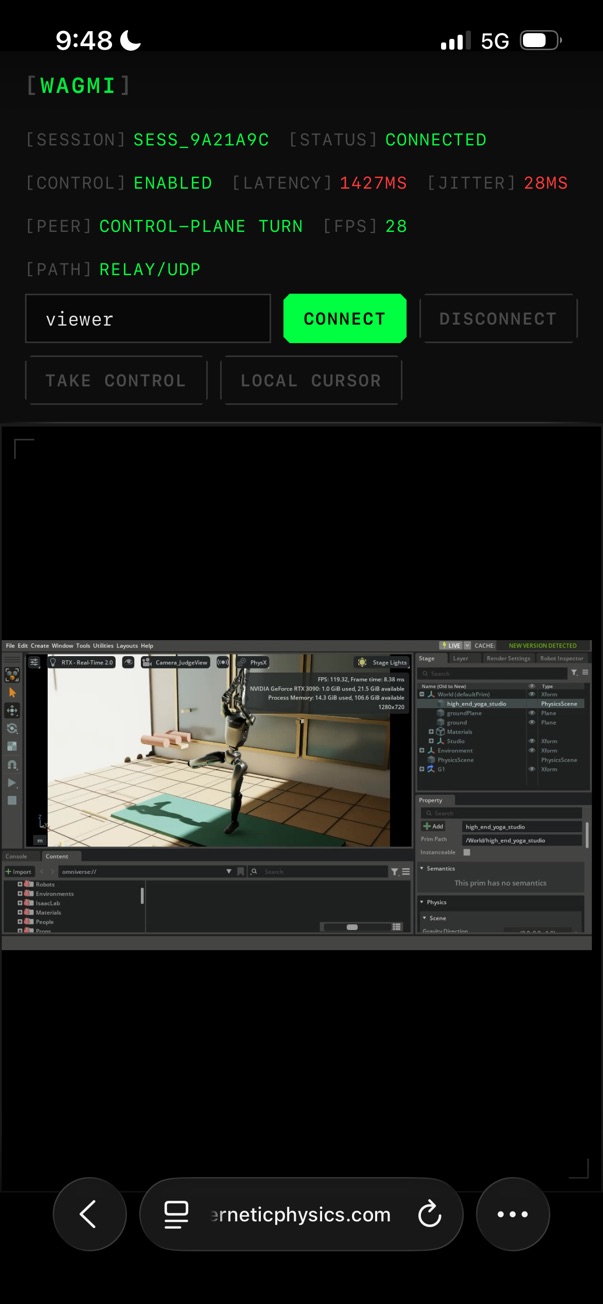The image size is (603, 1304).
Task: Tap the green CONNECT button
Action: pos(345,319)
